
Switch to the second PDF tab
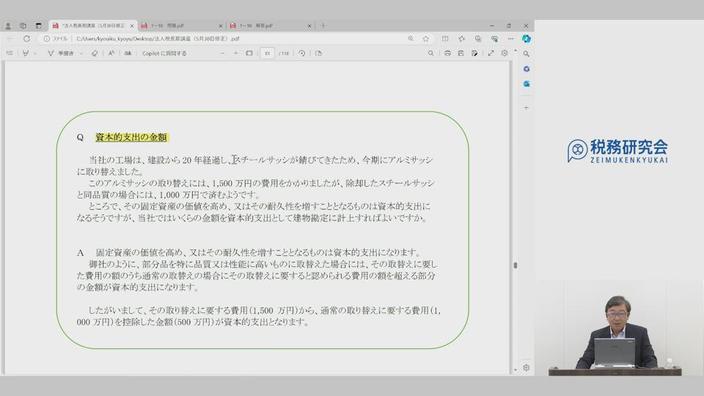click(x=181, y=26)
